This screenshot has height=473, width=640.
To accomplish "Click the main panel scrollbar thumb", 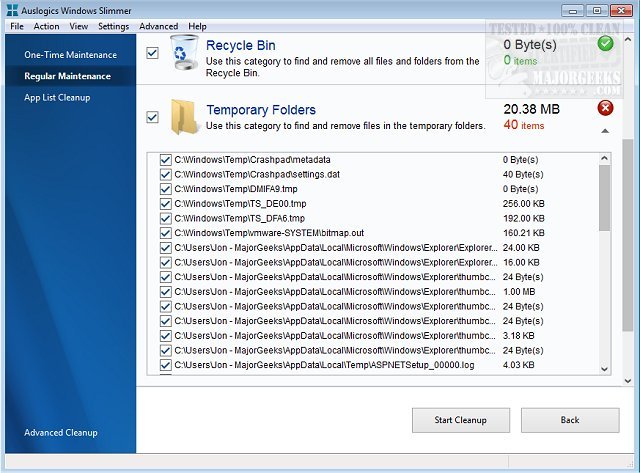I will coord(628,235).
